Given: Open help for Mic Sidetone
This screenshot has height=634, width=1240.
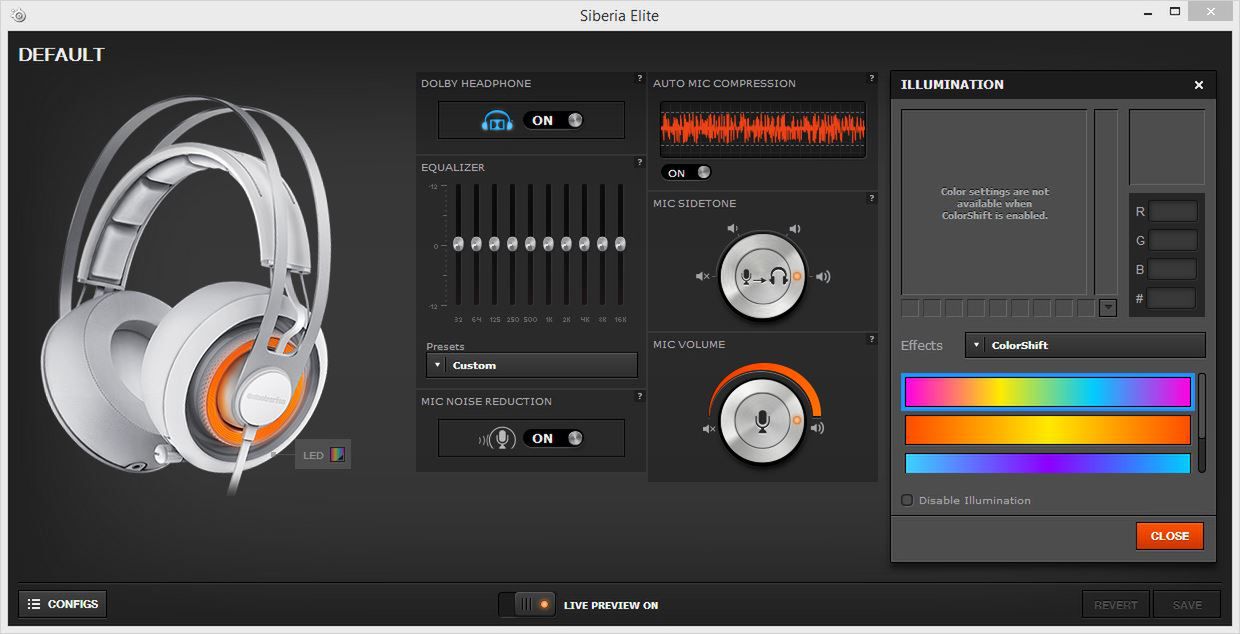Looking at the screenshot, I should [873, 198].
